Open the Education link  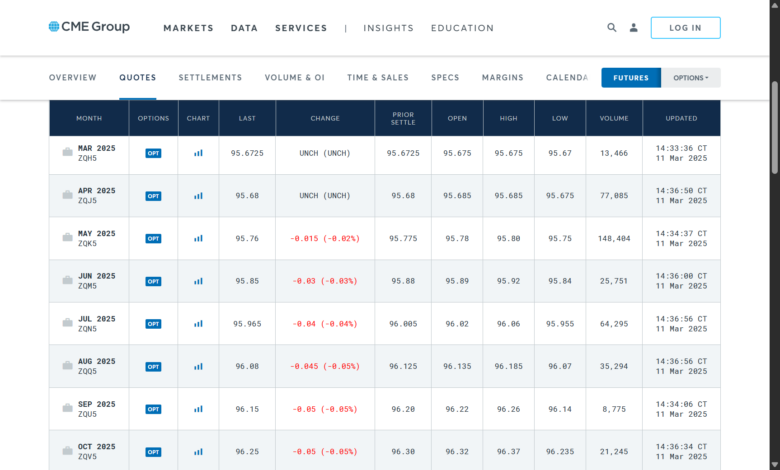462,28
